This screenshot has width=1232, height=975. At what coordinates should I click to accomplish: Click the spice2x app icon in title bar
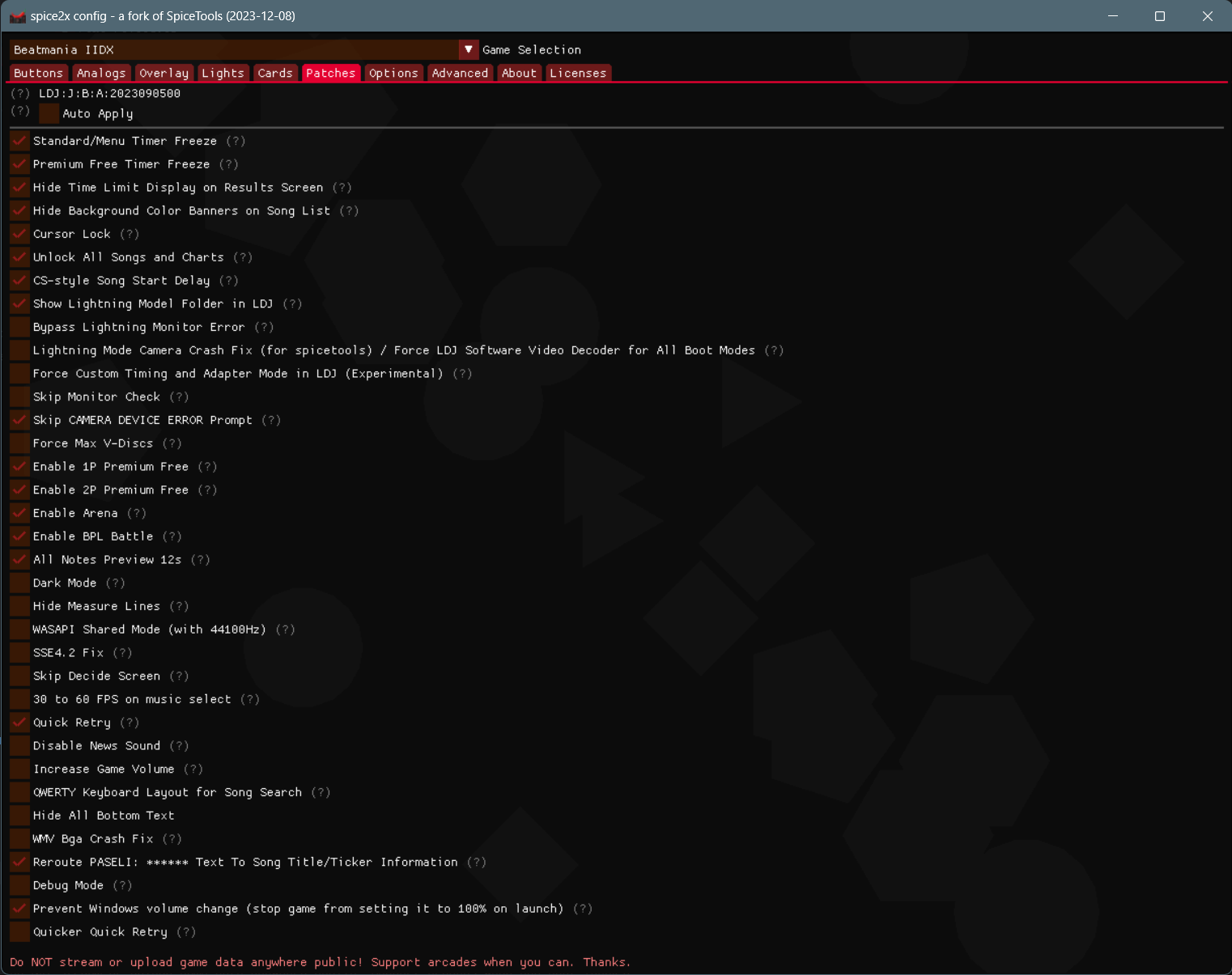(18, 16)
